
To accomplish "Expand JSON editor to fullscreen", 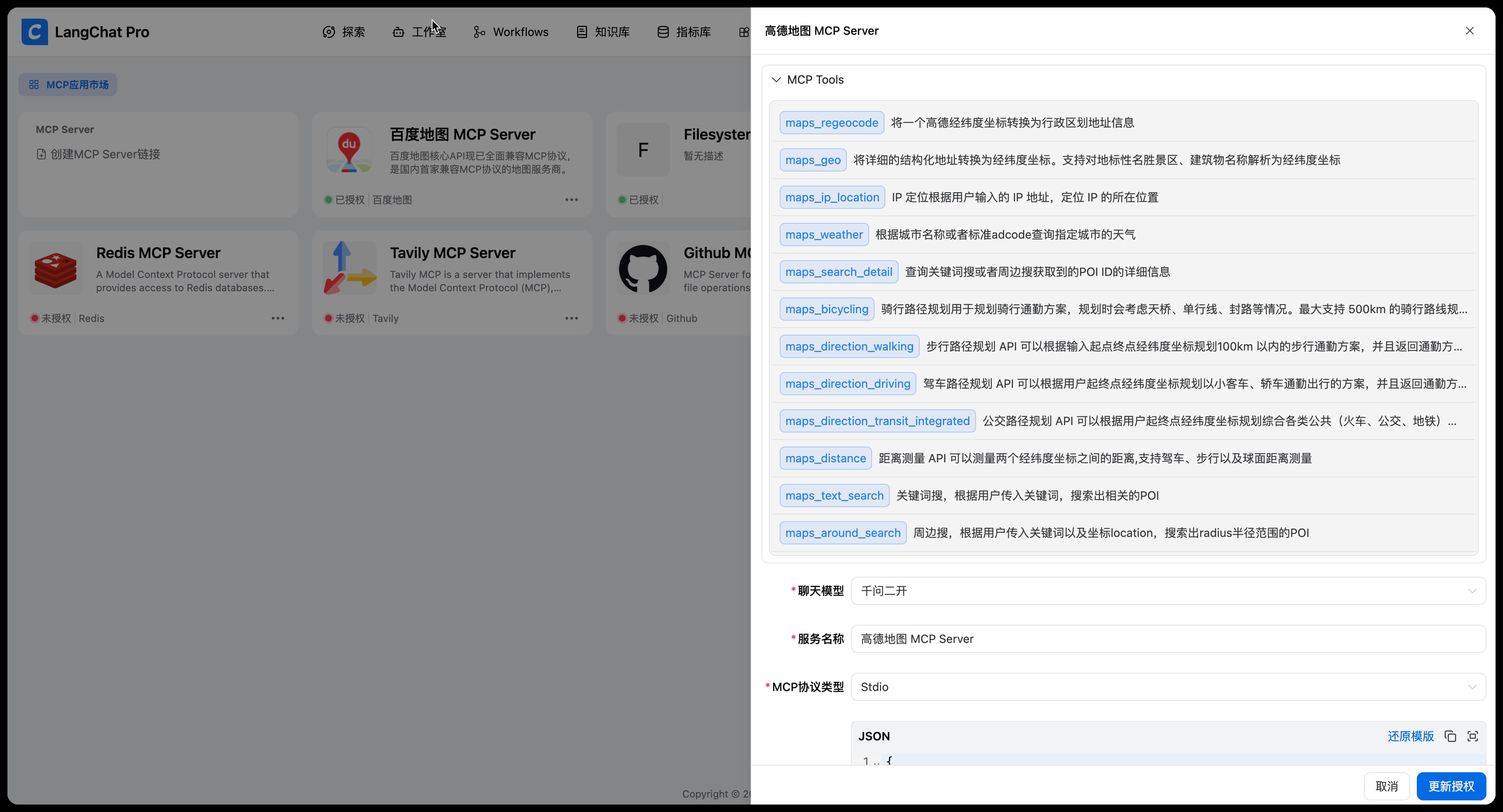I will [x=1472, y=736].
